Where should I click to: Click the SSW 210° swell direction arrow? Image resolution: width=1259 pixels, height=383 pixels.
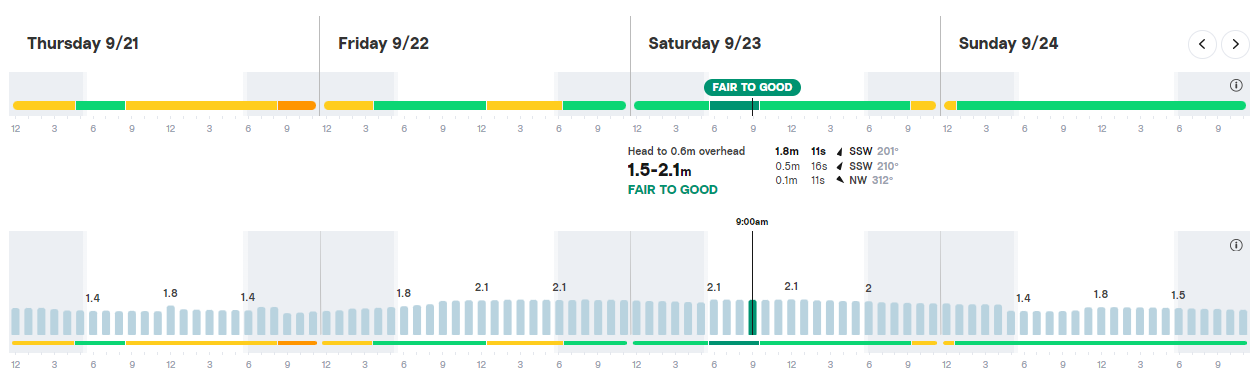[840, 166]
